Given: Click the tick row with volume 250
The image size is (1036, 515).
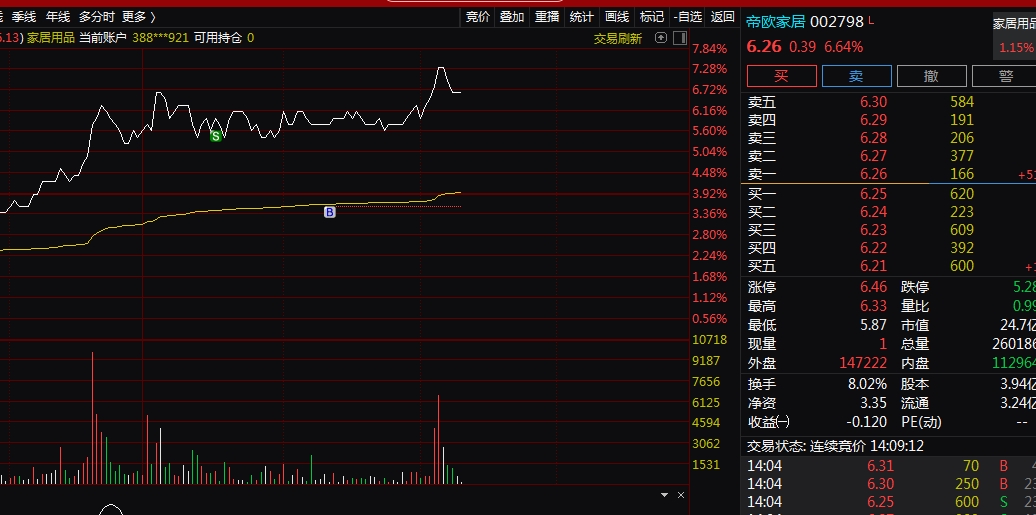Looking at the screenshot, I should 891,483.
